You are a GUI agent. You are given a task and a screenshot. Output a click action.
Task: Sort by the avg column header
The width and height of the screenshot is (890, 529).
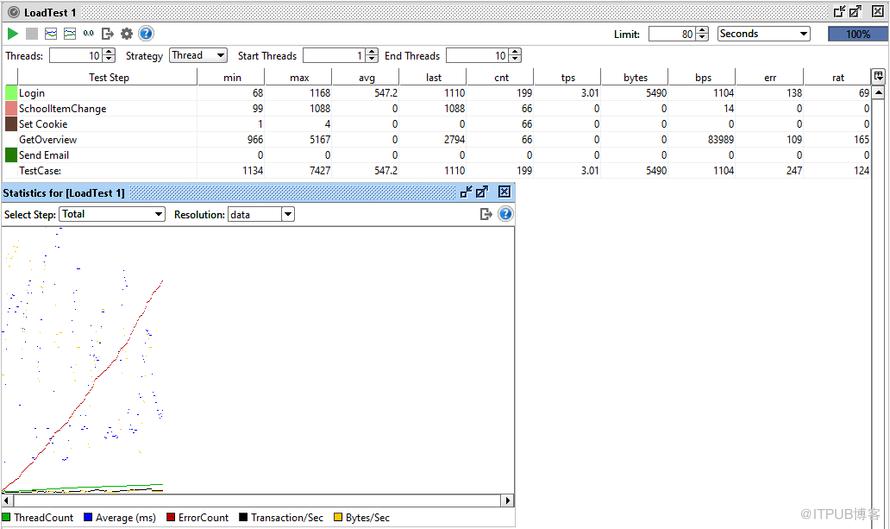tap(366, 77)
